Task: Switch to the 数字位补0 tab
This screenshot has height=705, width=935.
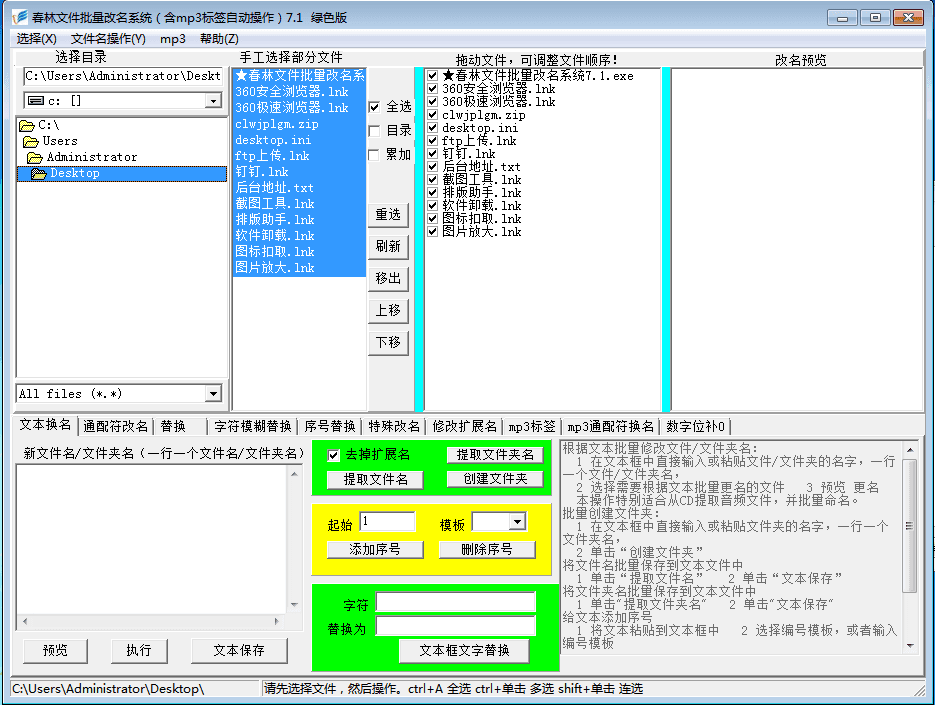Action: (695, 426)
